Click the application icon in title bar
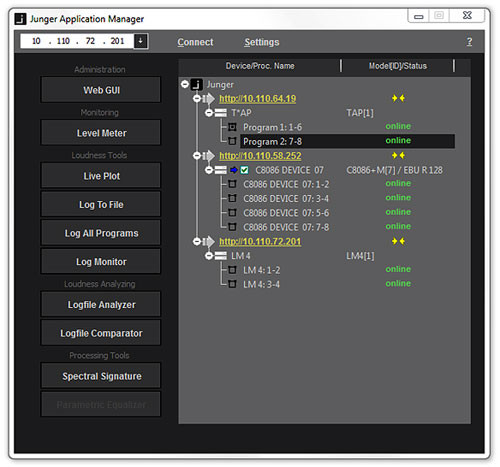The width and height of the screenshot is (500, 467). [20, 19]
